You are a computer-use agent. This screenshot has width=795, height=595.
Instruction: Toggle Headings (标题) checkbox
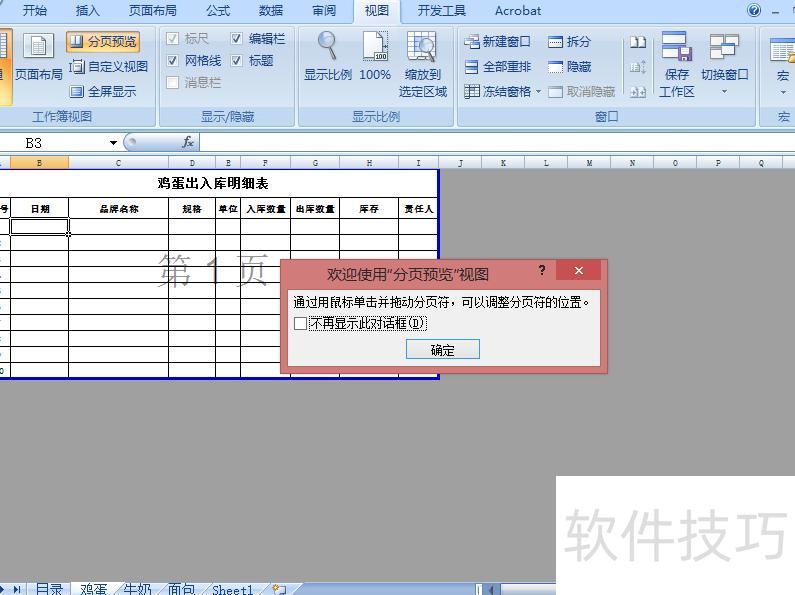point(236,61)
